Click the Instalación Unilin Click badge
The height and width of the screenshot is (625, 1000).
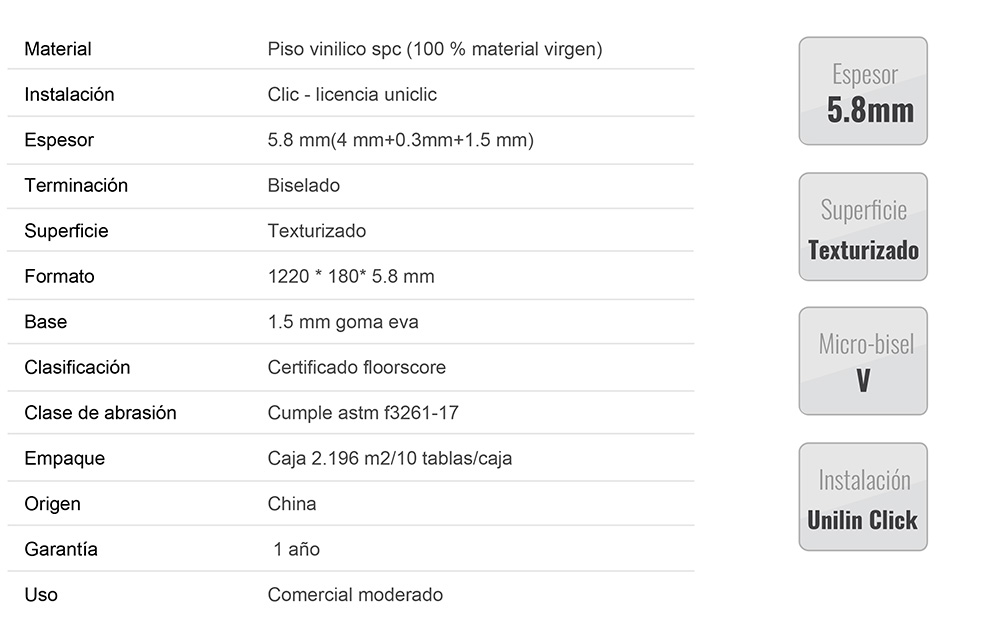[x=863, y=497]
